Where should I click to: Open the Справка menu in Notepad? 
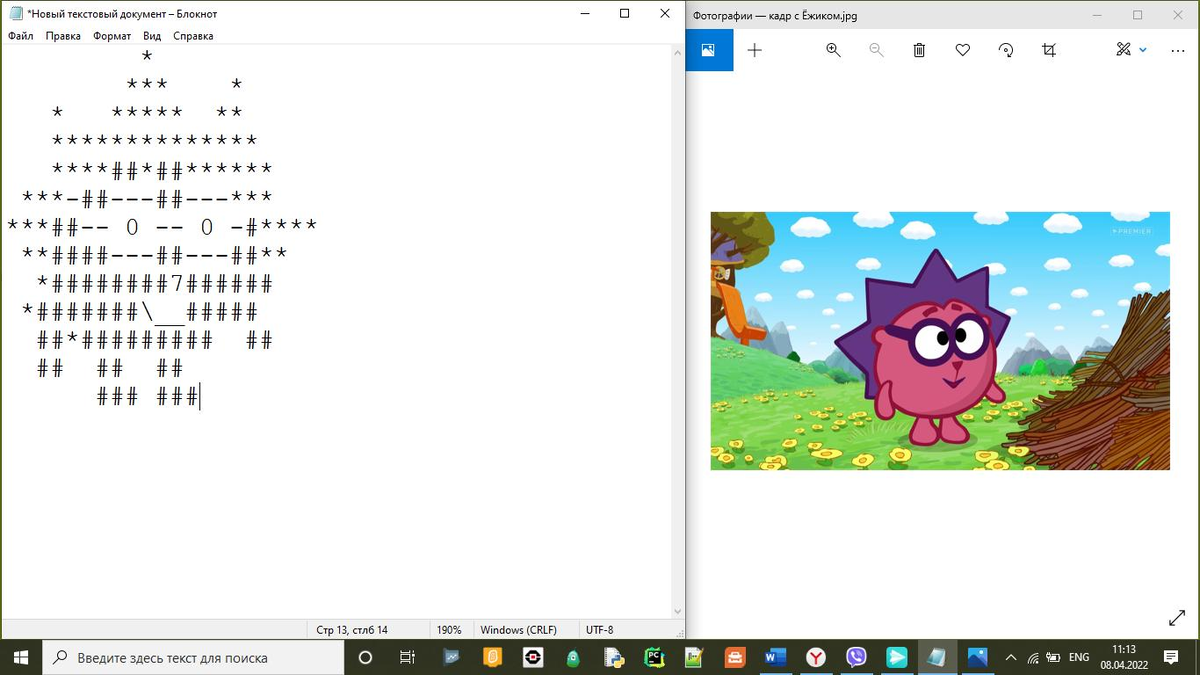tap(193, 36)
